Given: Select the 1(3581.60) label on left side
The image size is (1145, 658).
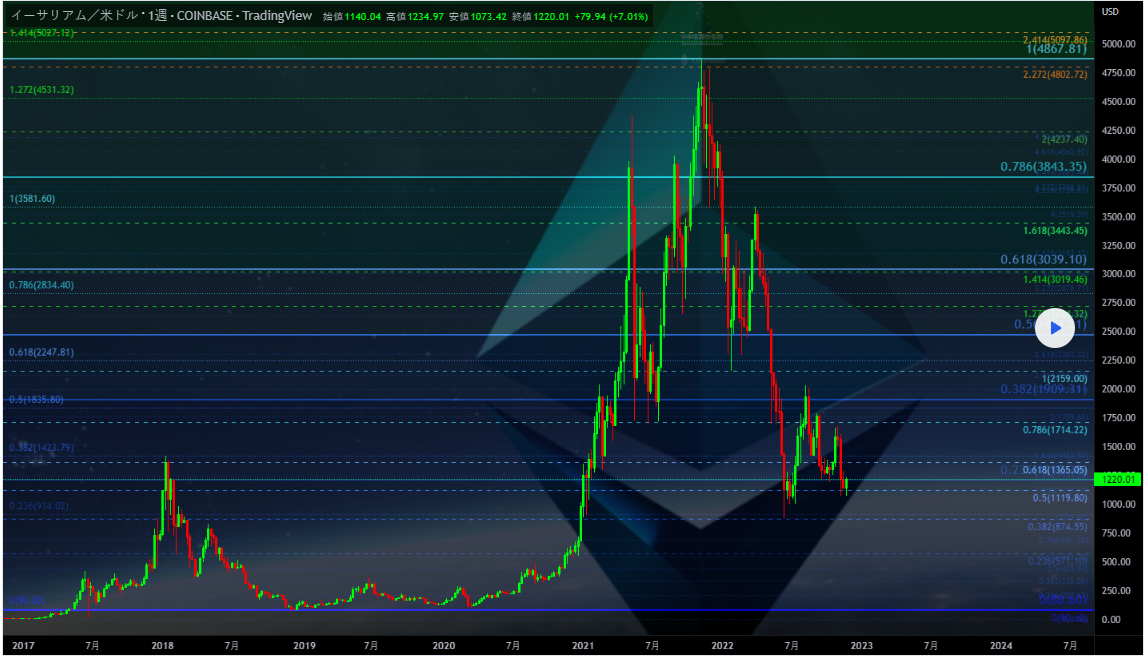Looking at the screenshot, I should [x=32, y=199].
